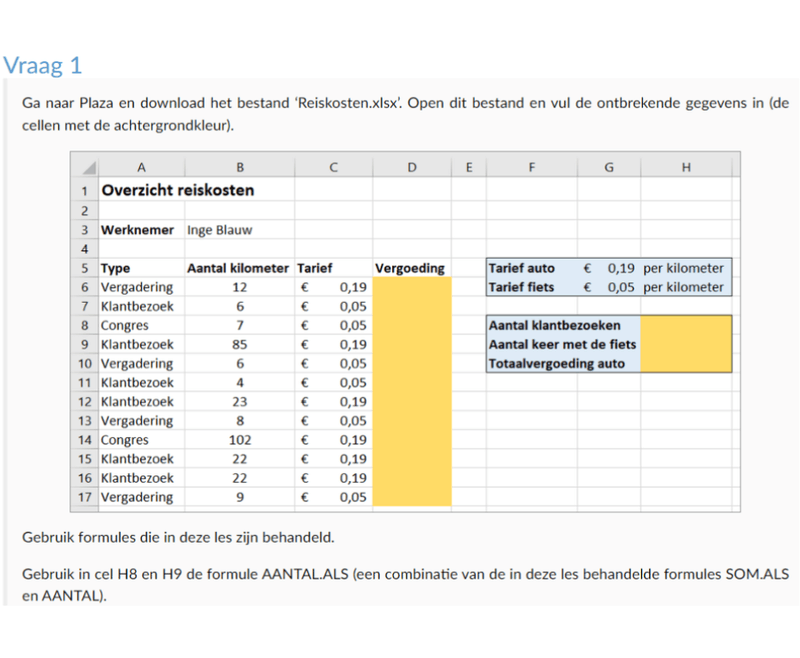The height and width of the screenshot is (658, 800).
Task: Click the kilometer value 12
Action: [240, 287]
